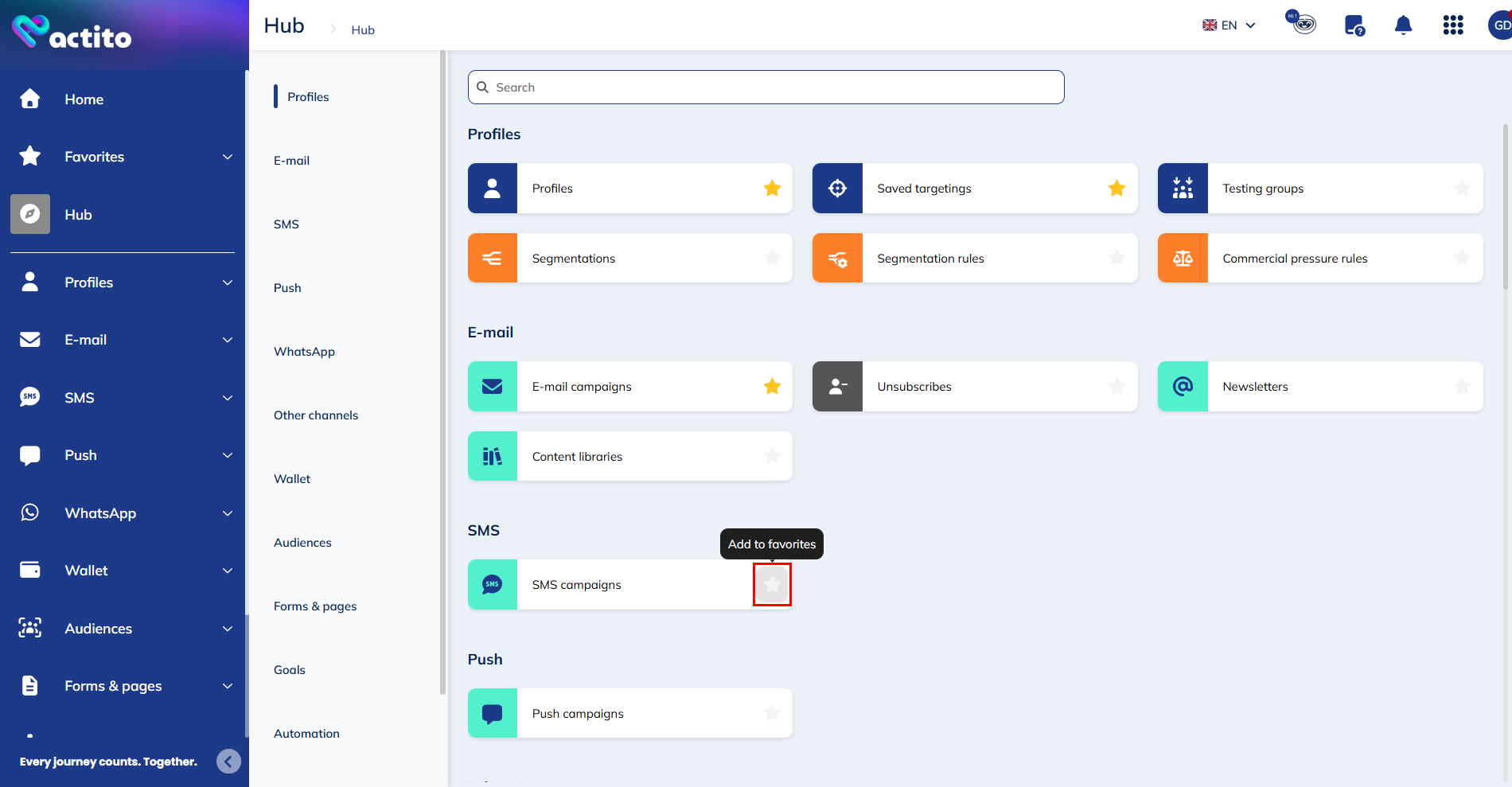Collapse sidebar with the arrow button
Image resolution: width=1512 pixels, height=787 pixels.
[x=228, y=762]
